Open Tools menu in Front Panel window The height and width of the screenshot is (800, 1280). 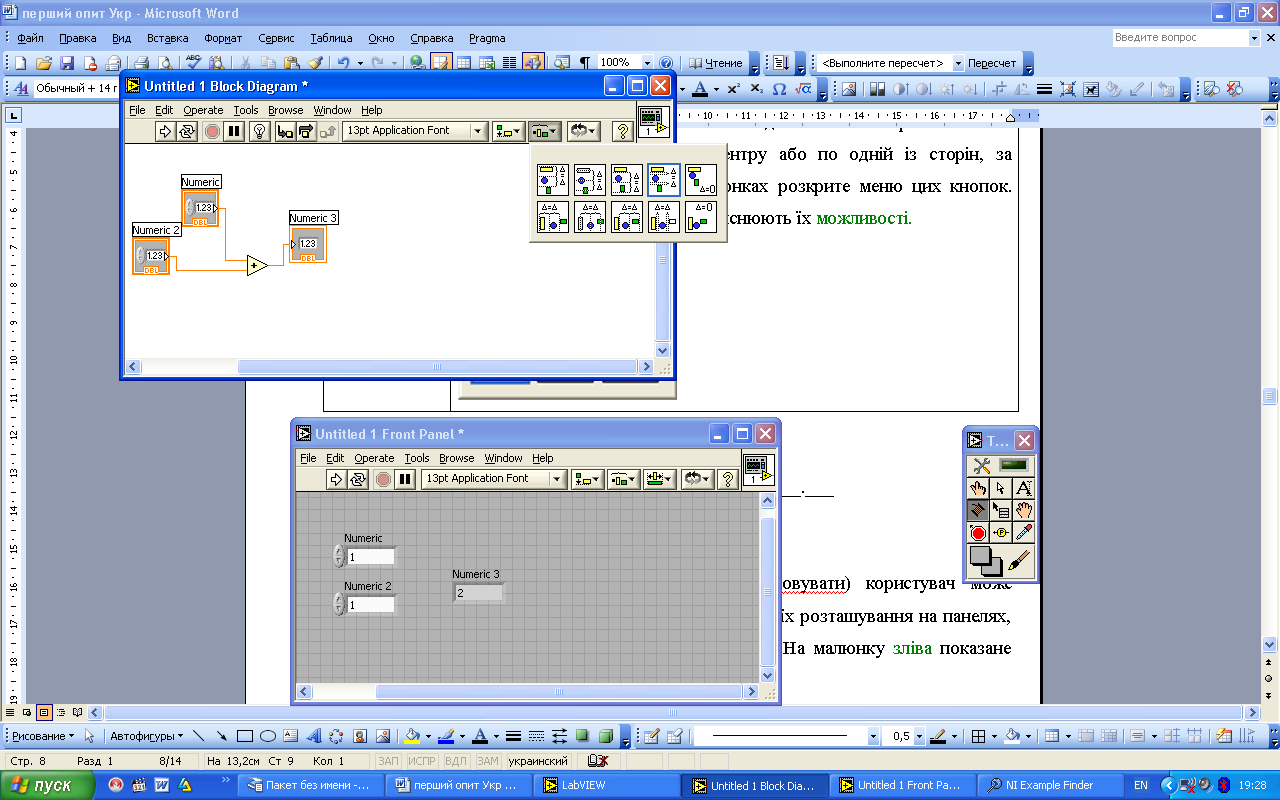click(x=417, y=458)
